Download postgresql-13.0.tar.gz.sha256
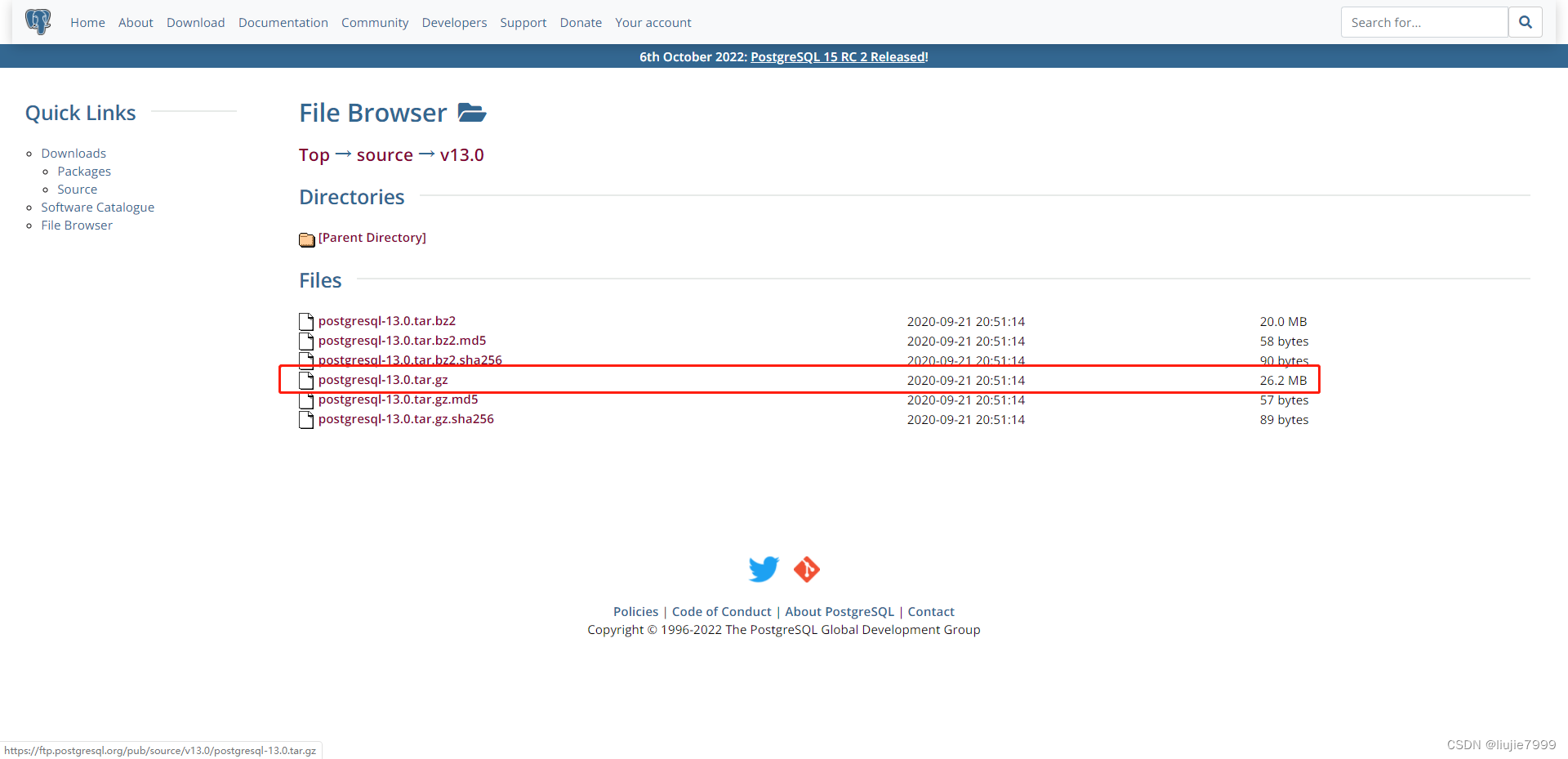The height and width of the screenshot is (759, 1568). coord(406,418)
